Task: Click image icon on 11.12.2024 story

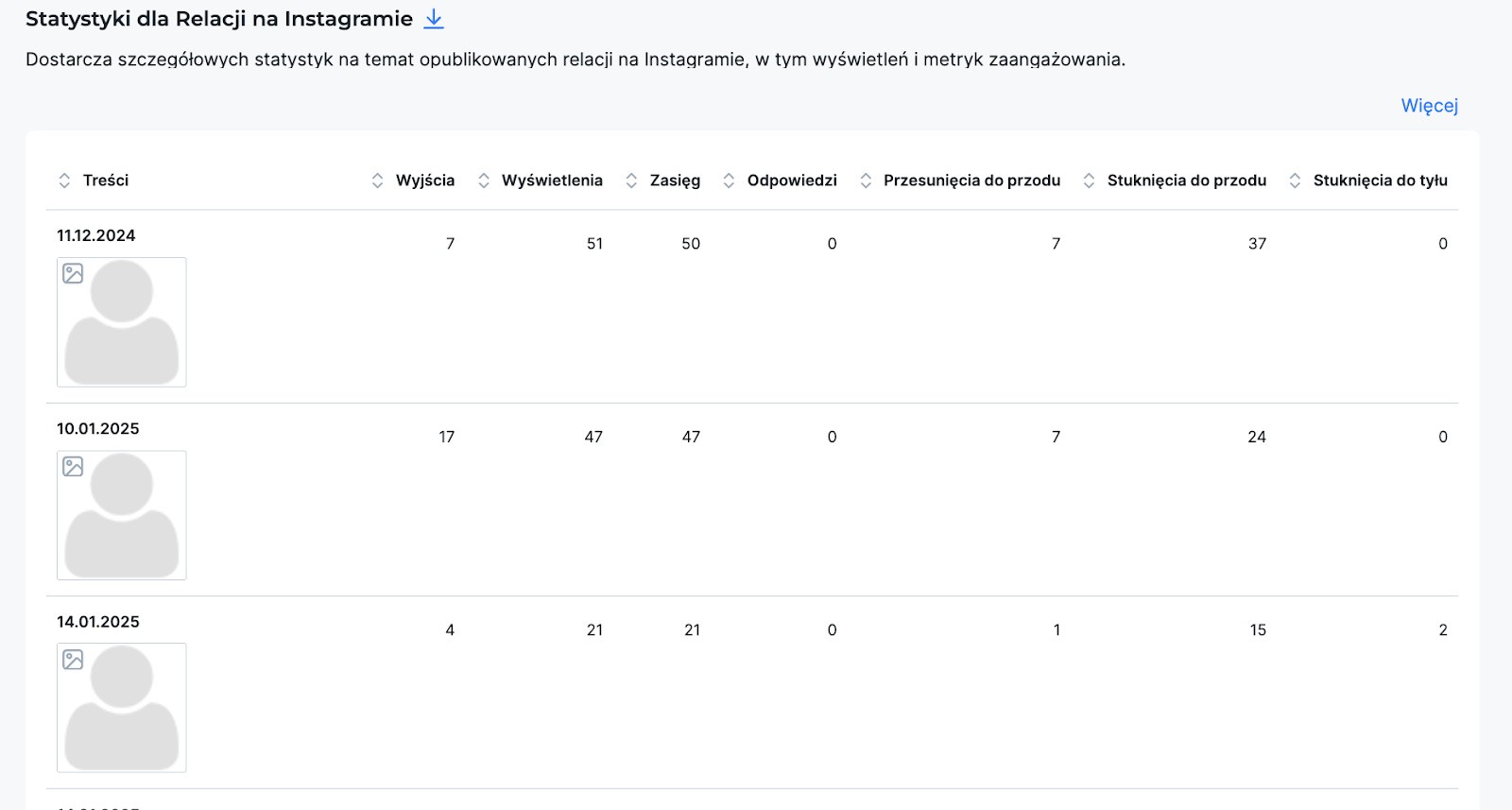Action: click(x=73, y=273)
